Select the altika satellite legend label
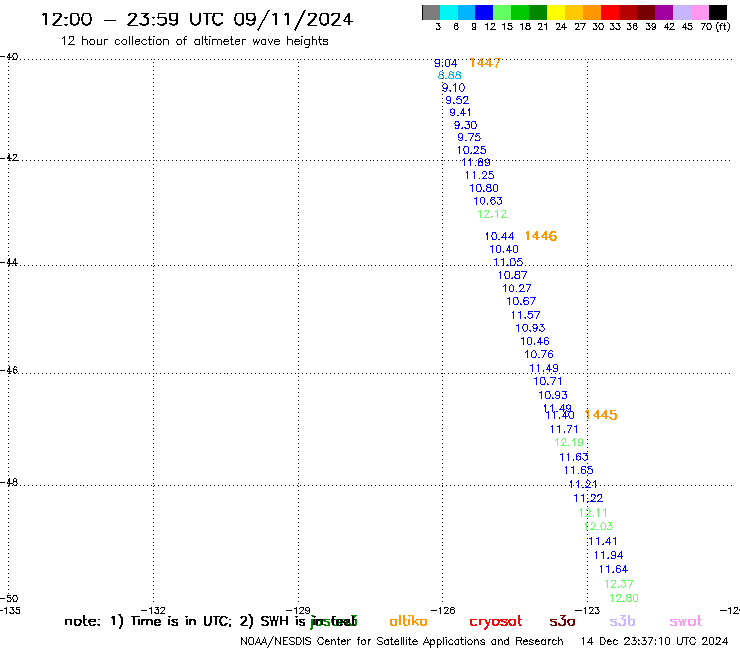The height and width of the screenshot is (650, 740). click(408, 621)
